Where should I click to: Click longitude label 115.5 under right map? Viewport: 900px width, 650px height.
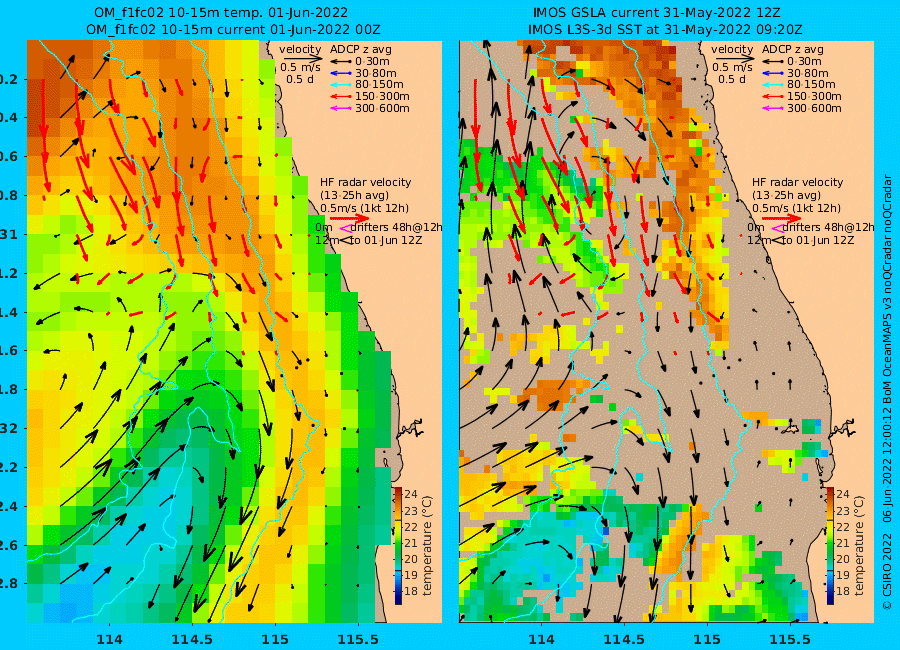[x=790, y=639]
